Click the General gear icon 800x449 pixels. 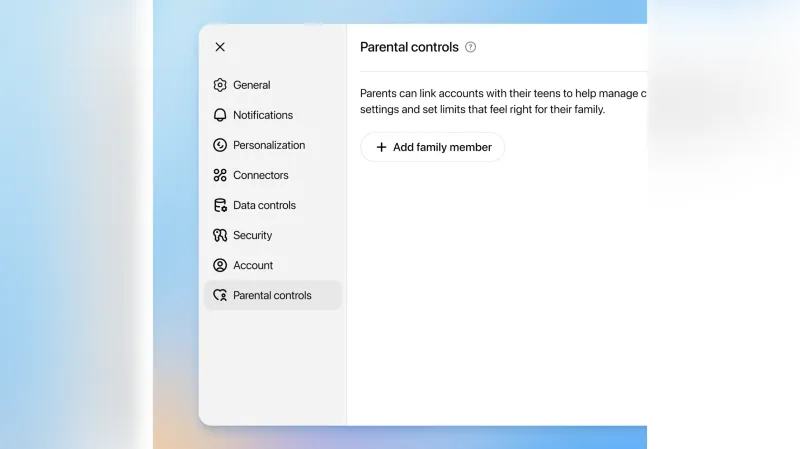220,85
